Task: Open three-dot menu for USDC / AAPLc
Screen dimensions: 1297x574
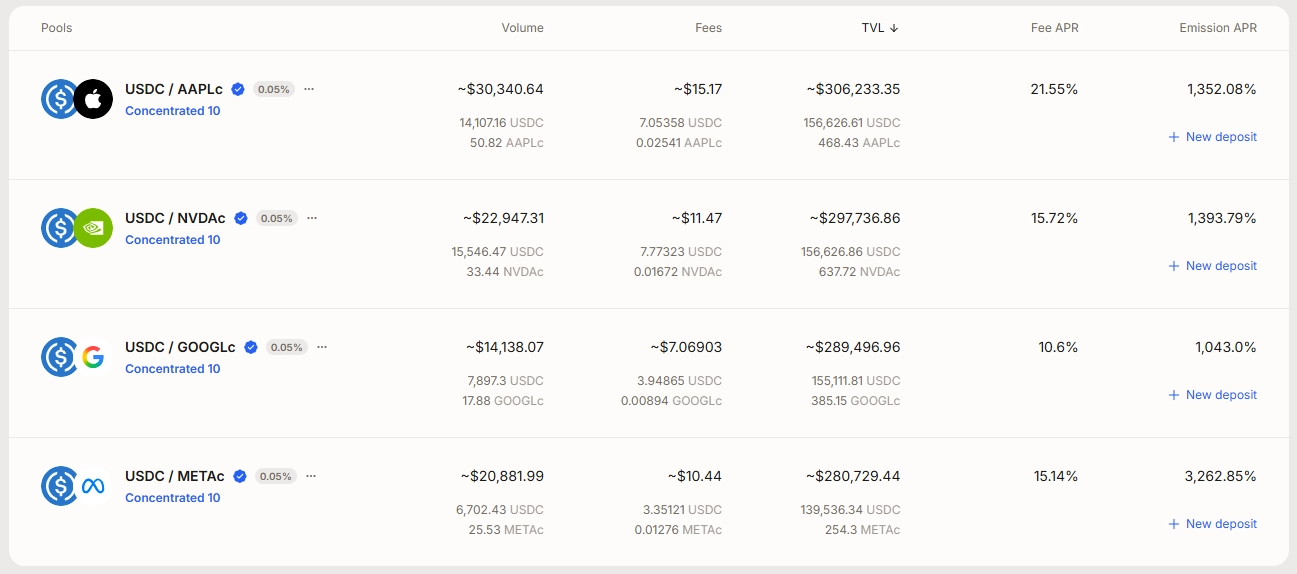Action: (309, 89)
